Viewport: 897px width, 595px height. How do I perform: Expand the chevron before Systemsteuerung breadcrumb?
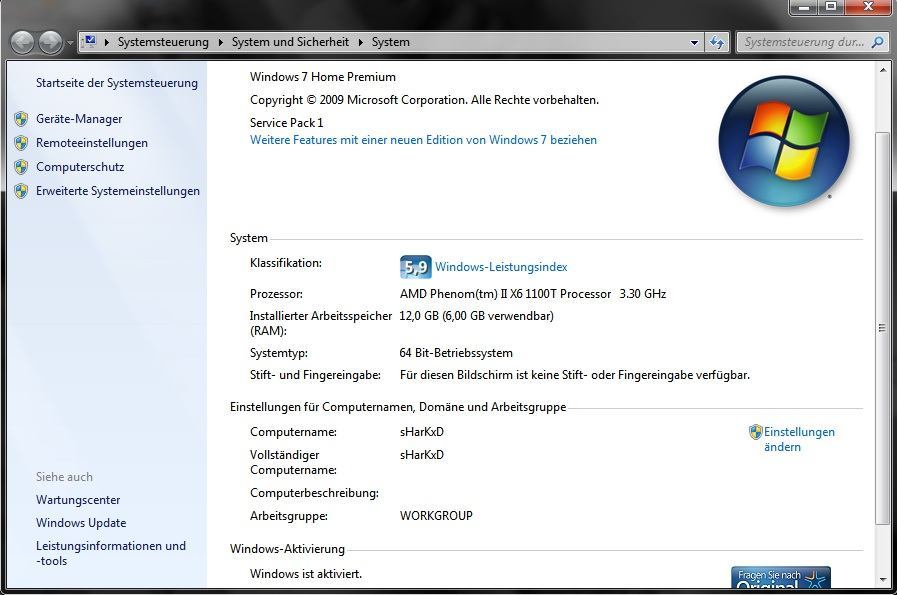[106, 42]
